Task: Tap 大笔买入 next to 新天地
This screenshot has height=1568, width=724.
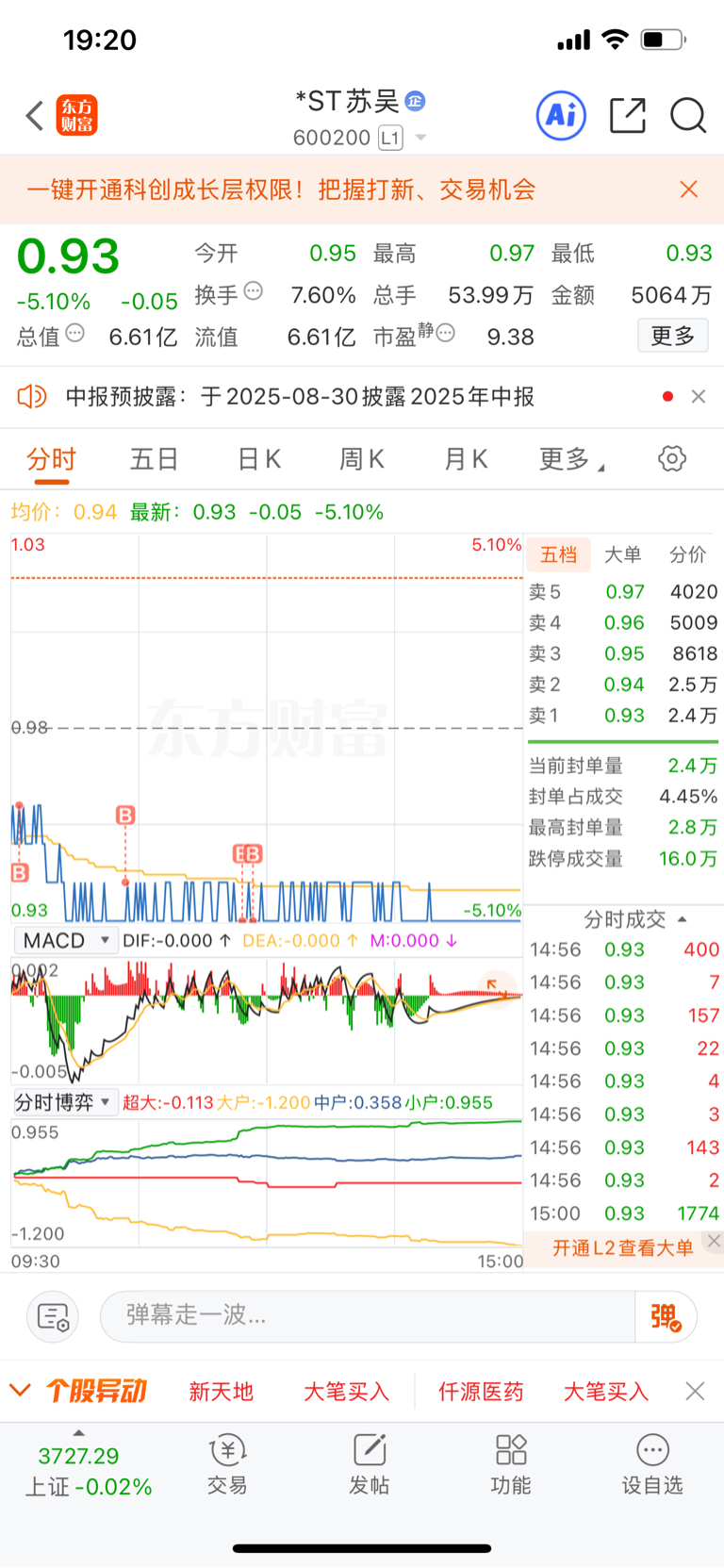Action: point(346,1392)
